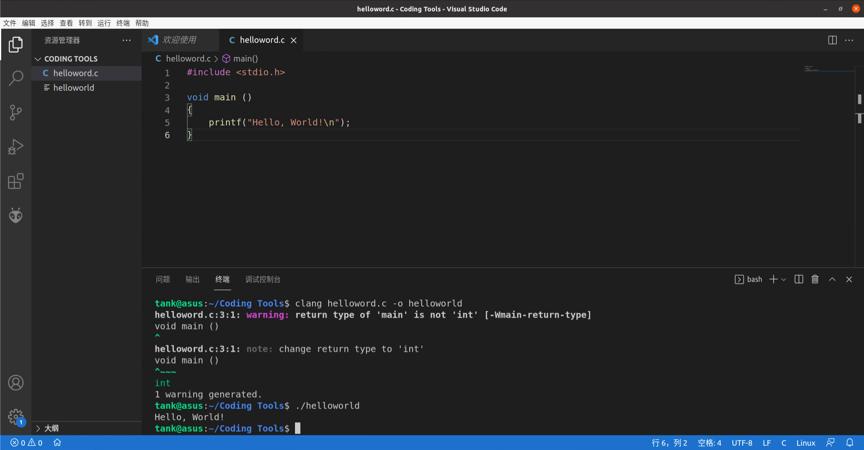Select the helloworld binary in explorer
The height and width of the screenshot is (450, 864).
(87, 88)
